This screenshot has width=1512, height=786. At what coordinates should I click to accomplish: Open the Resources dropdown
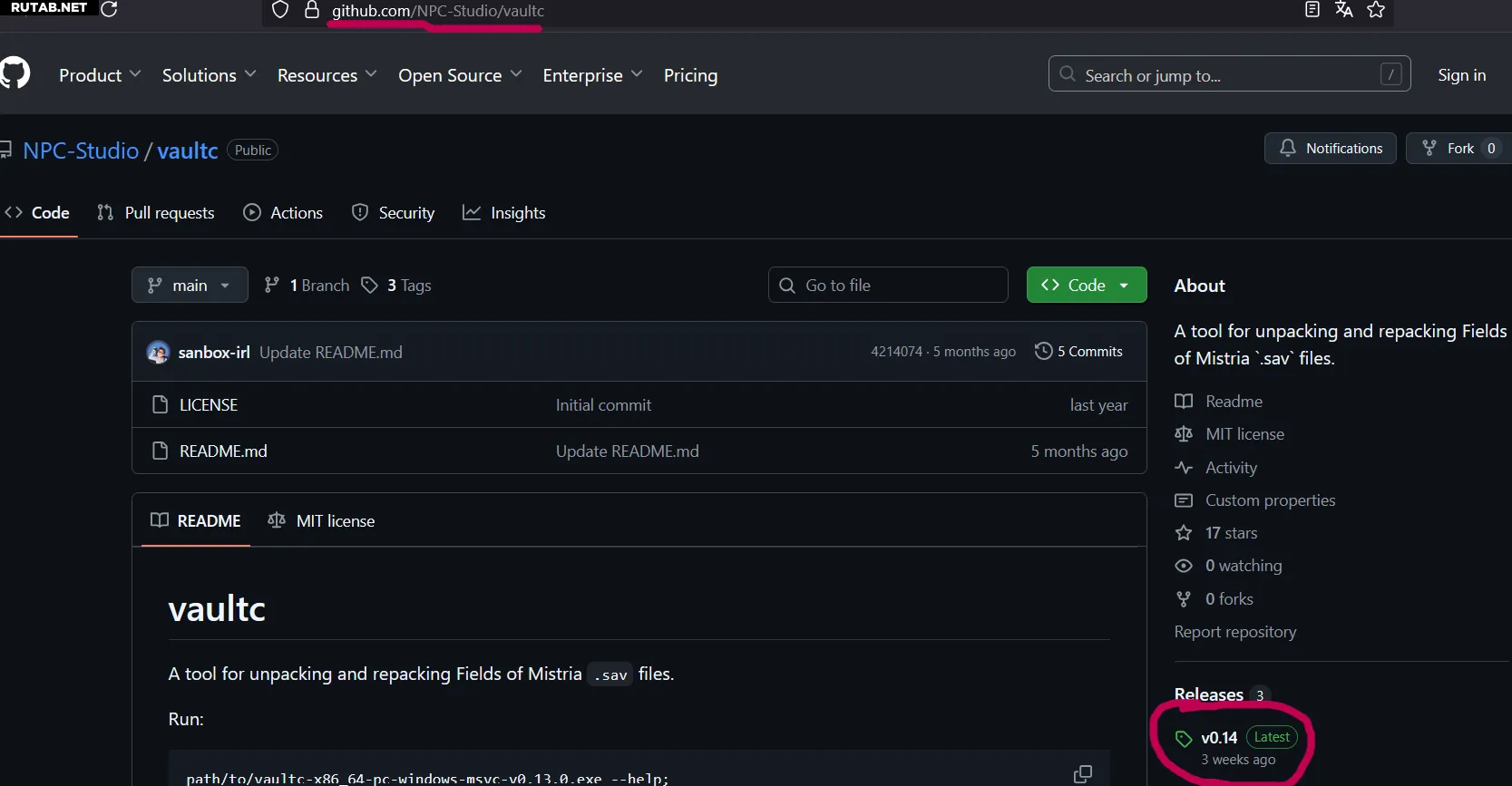327,75
